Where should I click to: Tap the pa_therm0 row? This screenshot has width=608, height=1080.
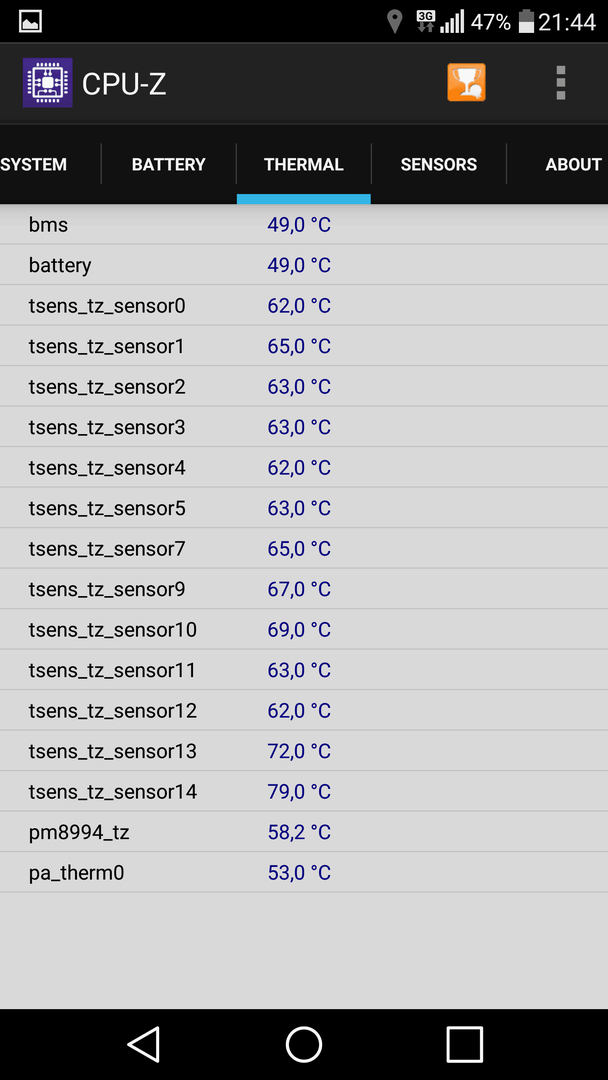point(304,873)
